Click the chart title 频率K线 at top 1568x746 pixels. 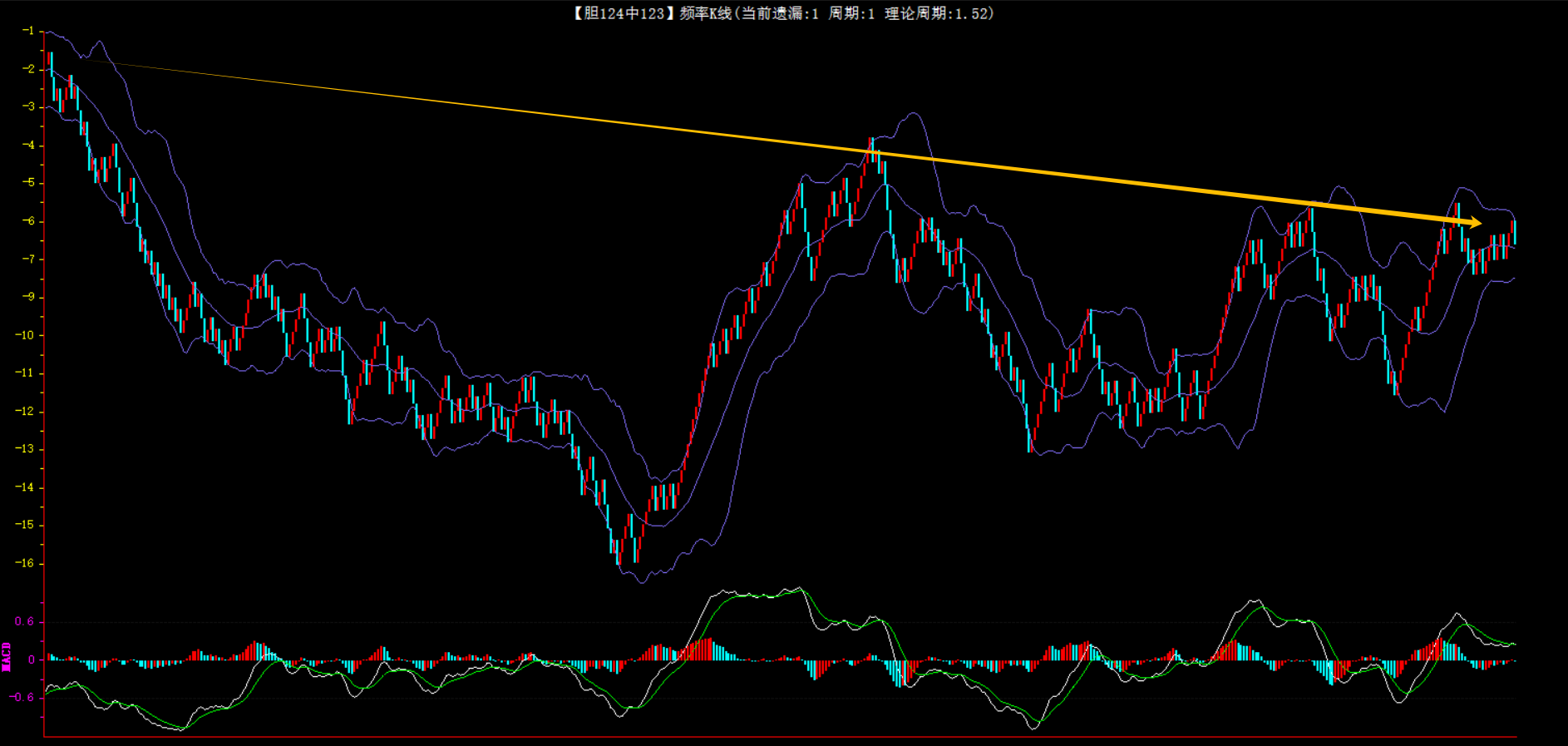705,13
